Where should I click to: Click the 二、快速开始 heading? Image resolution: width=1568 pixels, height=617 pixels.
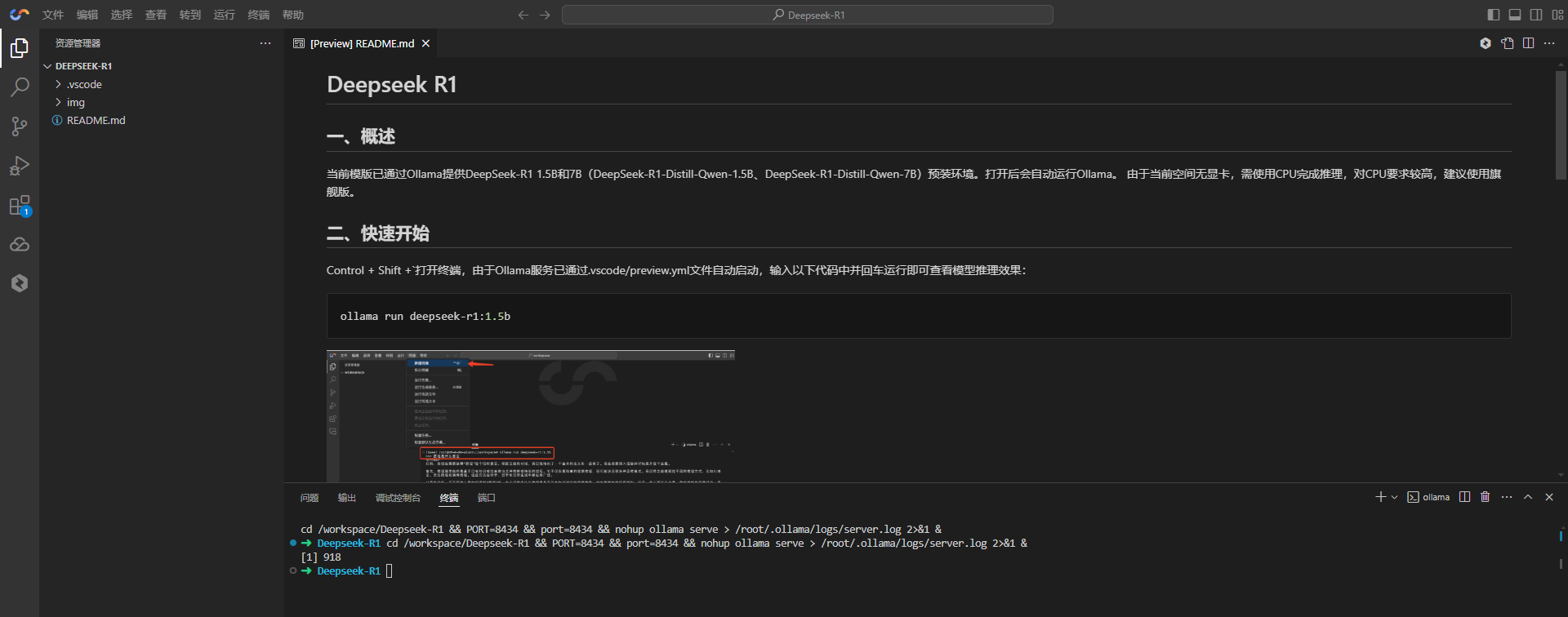coord(378,233)
